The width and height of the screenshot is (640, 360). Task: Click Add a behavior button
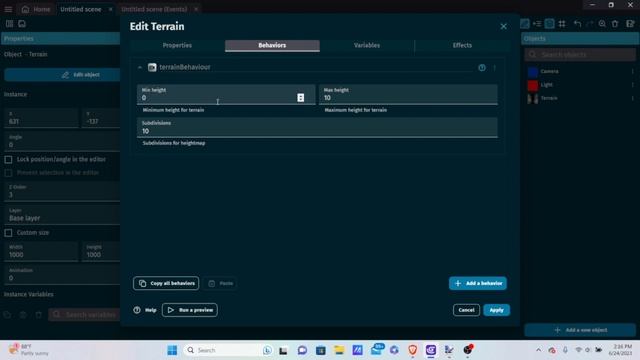(478, 283)
